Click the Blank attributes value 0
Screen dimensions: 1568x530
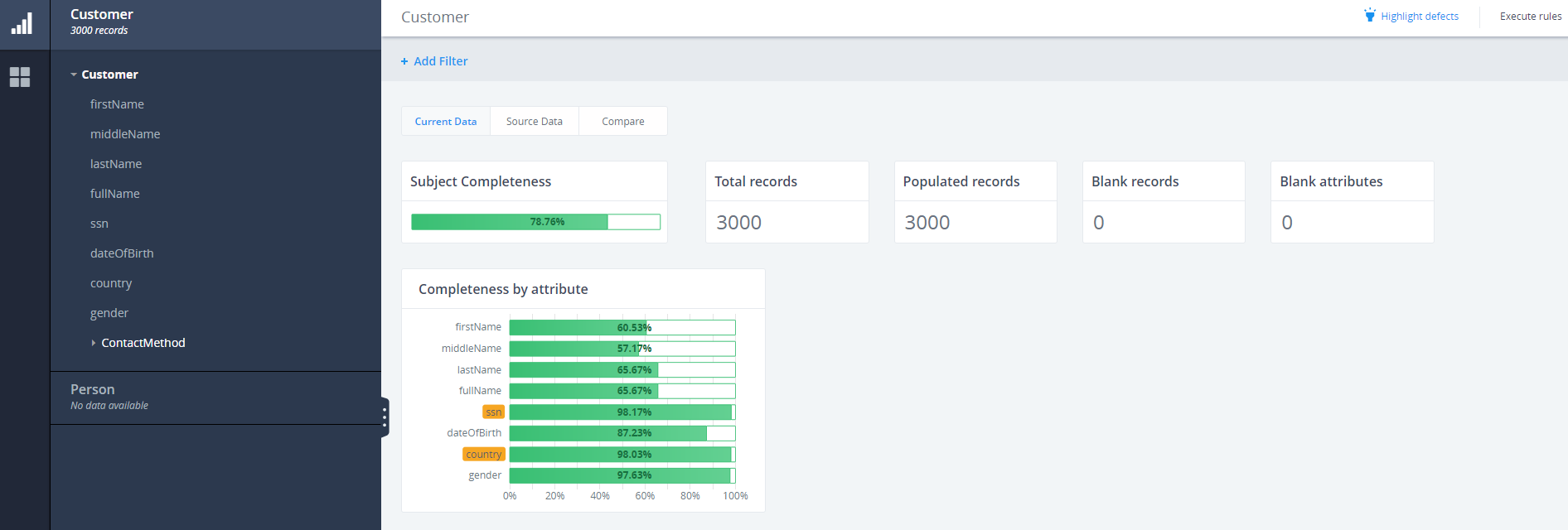coord(1287,222)
